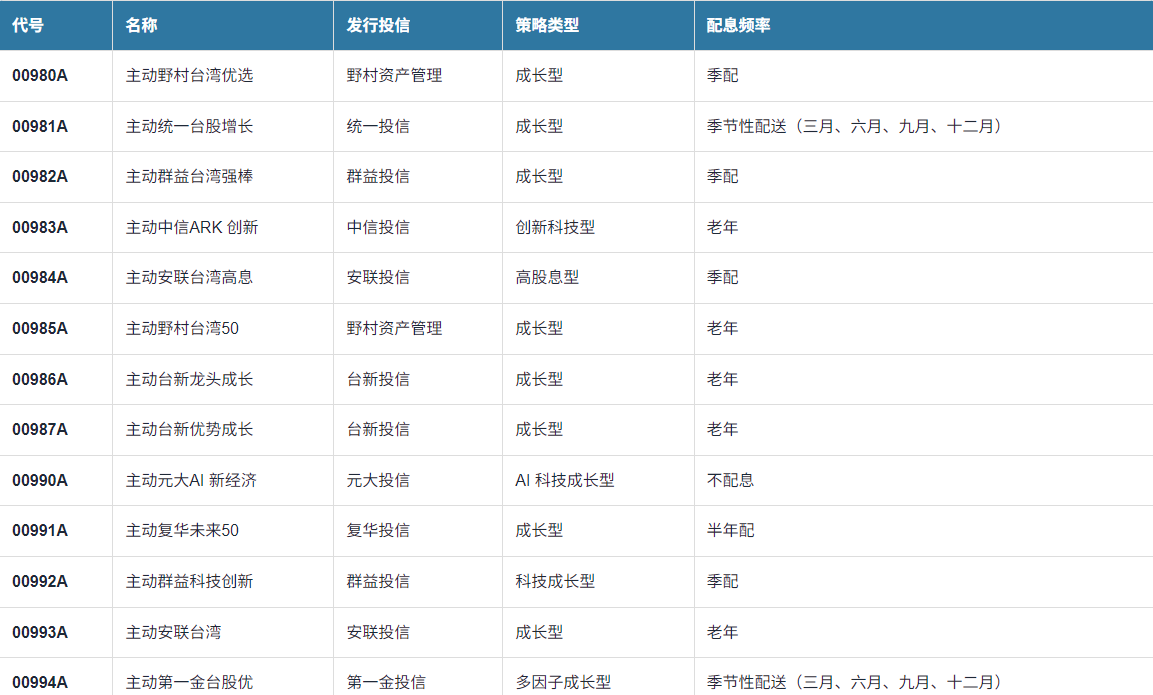Click name 主动复华未来50
1153x695 pixels.
pyautogui.click(x=182, y=530)
